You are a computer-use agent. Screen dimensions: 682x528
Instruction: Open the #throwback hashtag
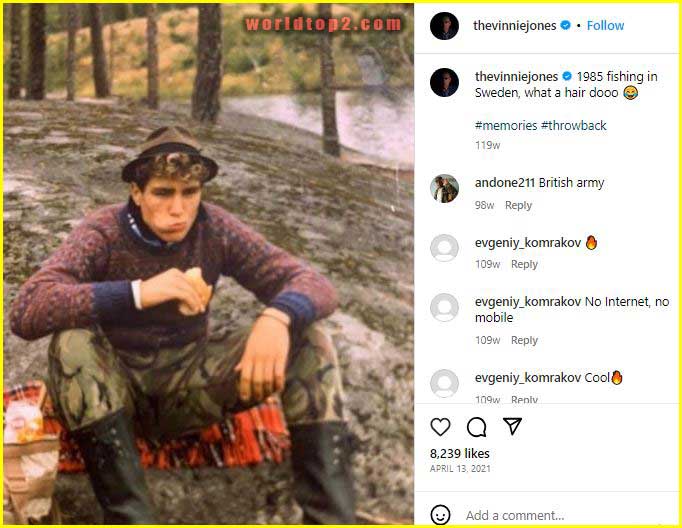[x=573, y=125]
